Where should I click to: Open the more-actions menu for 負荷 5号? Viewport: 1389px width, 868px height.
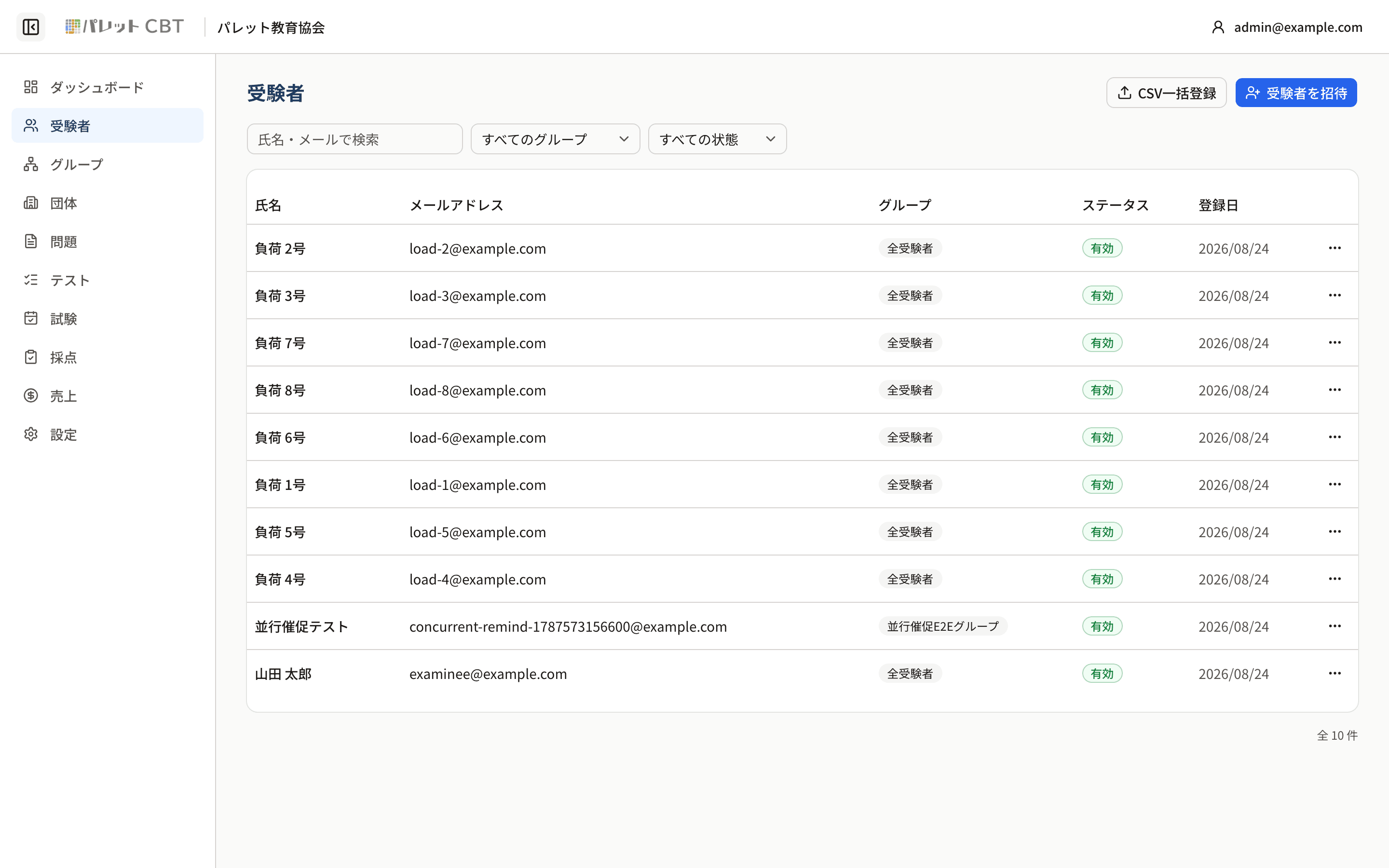click(1335, 531)
